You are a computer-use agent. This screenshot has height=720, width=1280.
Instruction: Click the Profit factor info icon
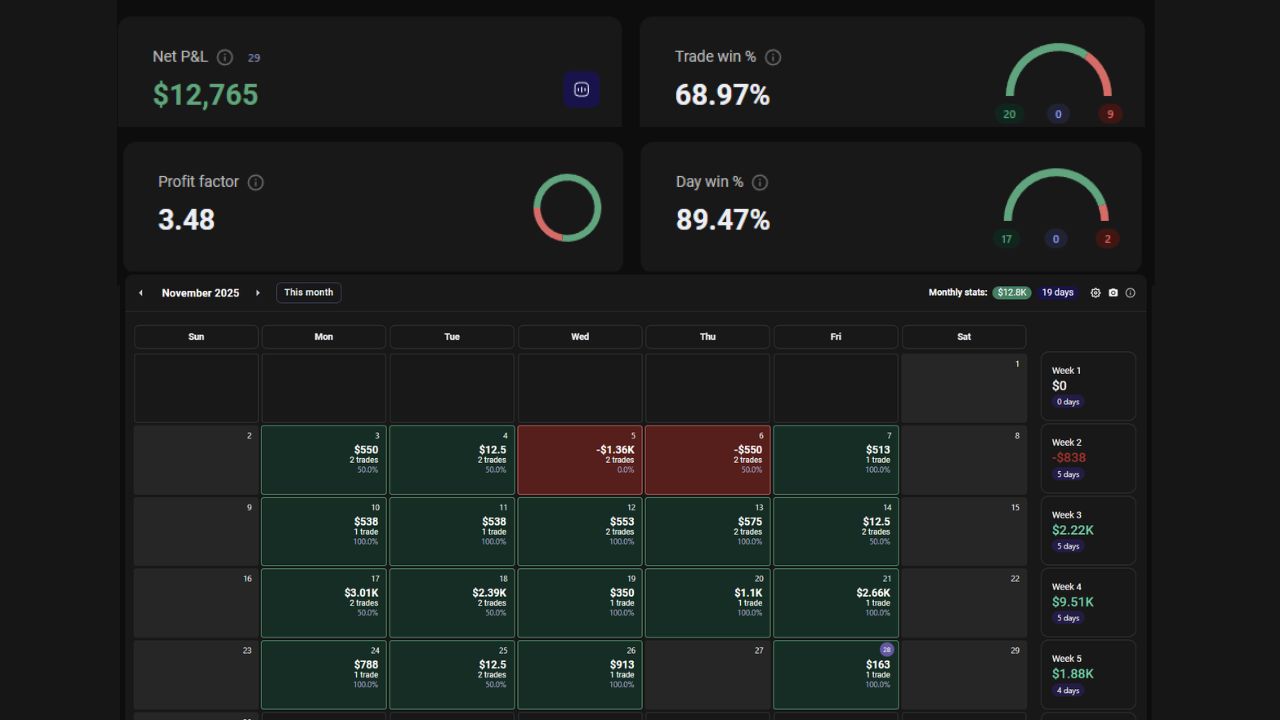pyautogui.click(x=256, y=182)
